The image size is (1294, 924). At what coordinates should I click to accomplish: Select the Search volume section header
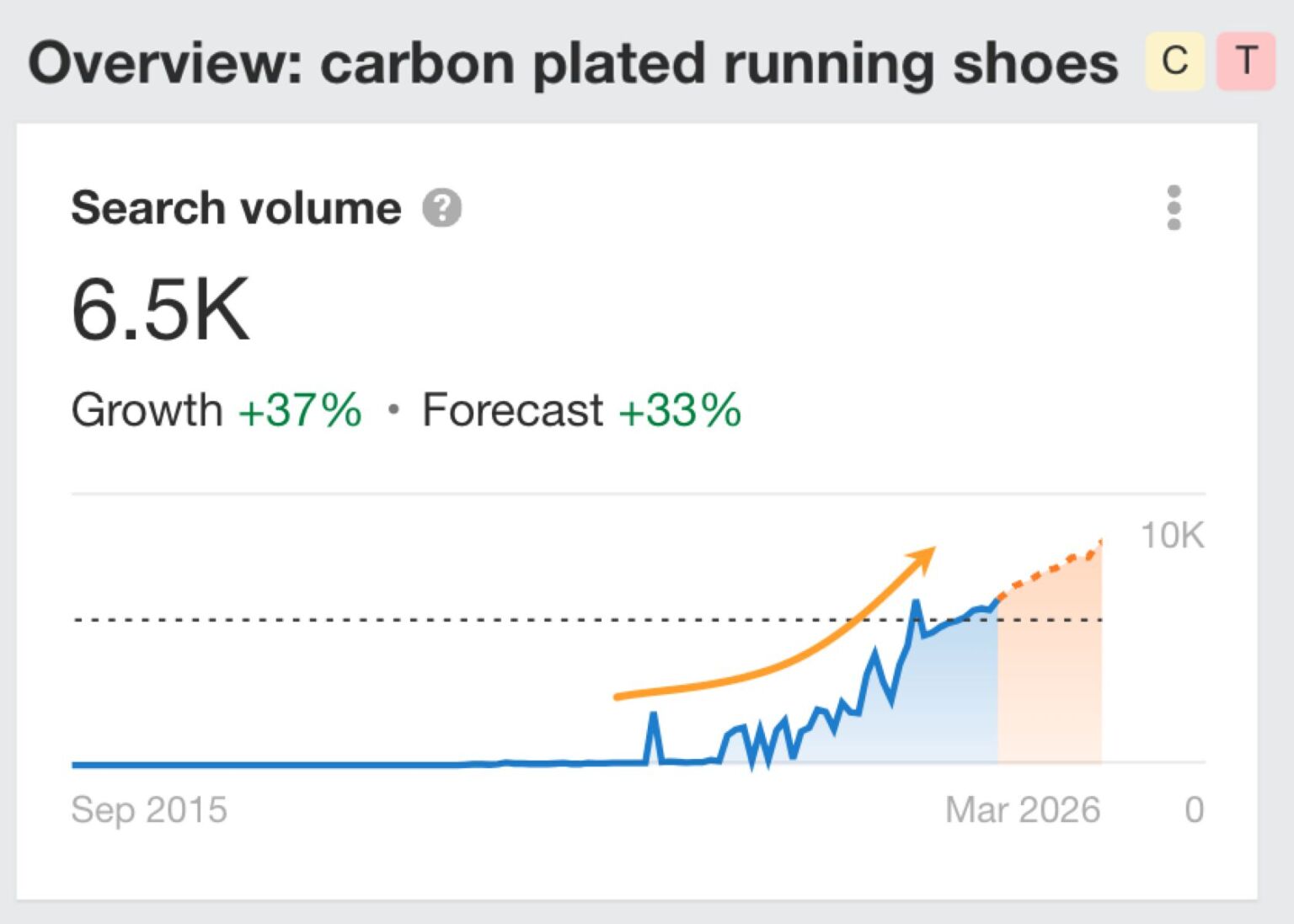click(x=236, y=208)
